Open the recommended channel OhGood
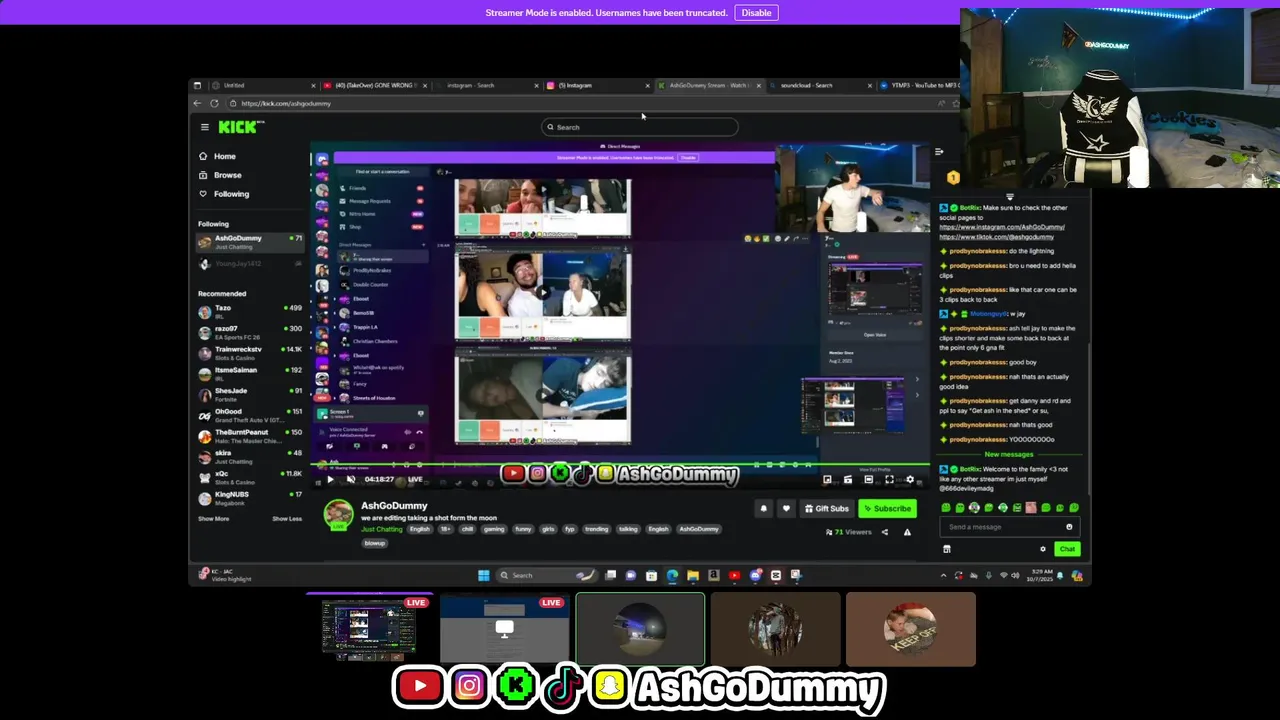Screen dimensions: 1280x720 point(250,415)
